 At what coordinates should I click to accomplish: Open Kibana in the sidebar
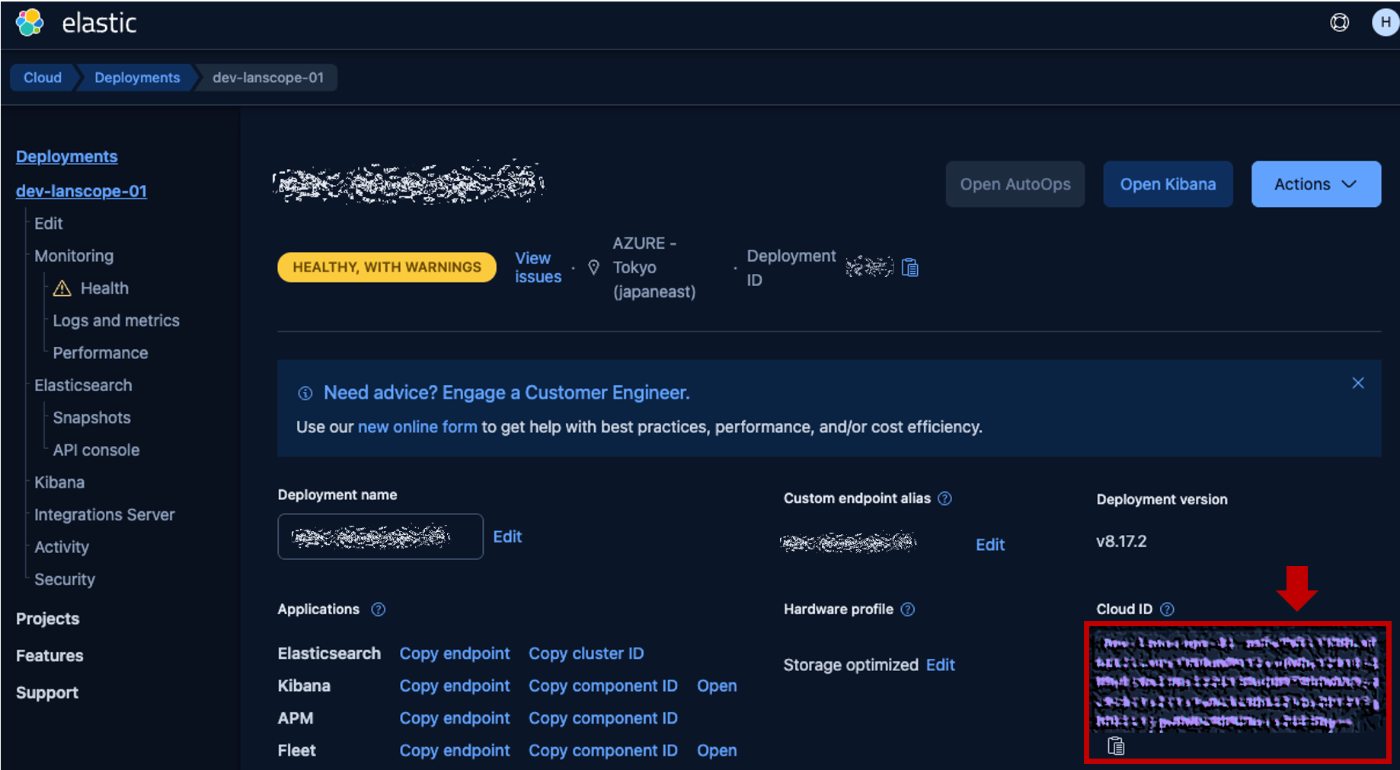click(59, 482)
